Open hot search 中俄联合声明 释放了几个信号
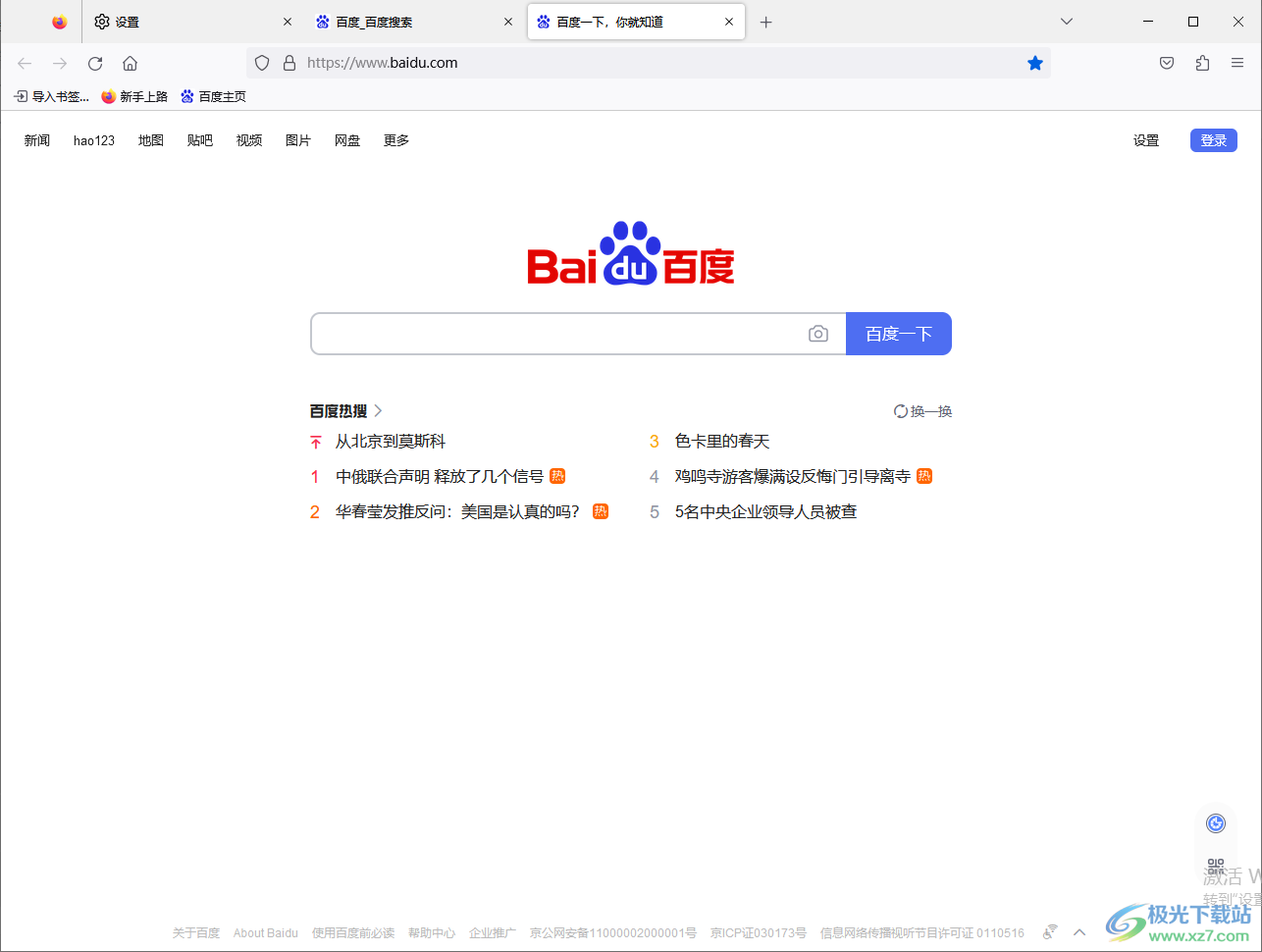1262x952 pixels. 440,476
